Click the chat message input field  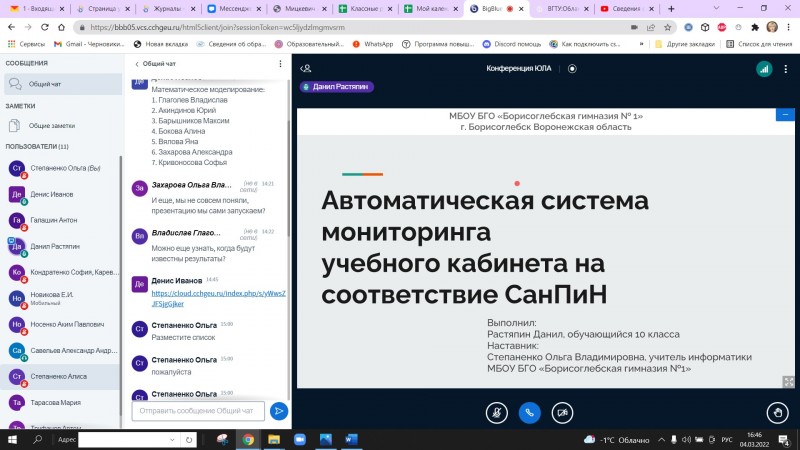coord(199,411)
